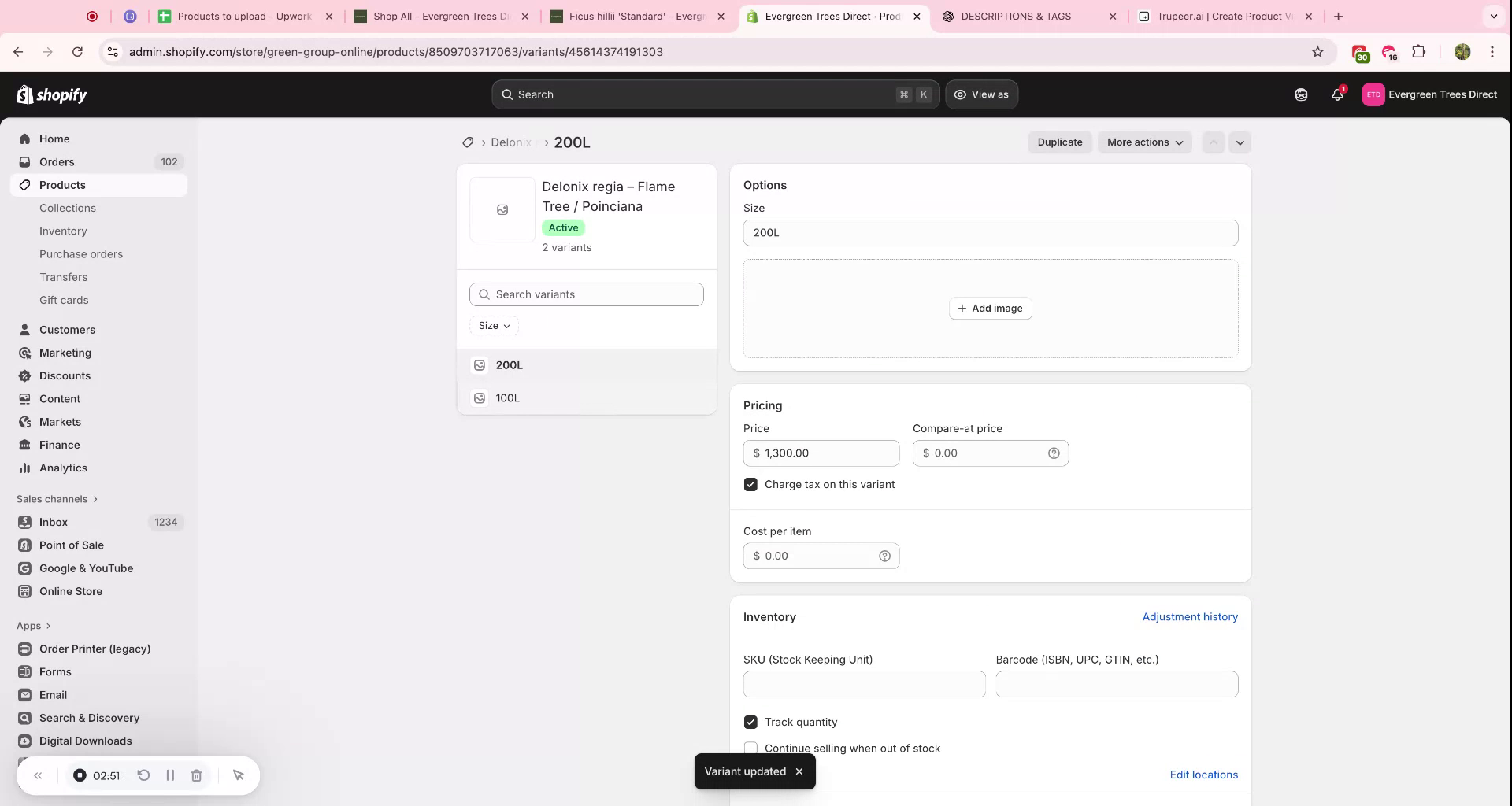
Task: Open the More actions dropdown
Action: coord(1144,142)
